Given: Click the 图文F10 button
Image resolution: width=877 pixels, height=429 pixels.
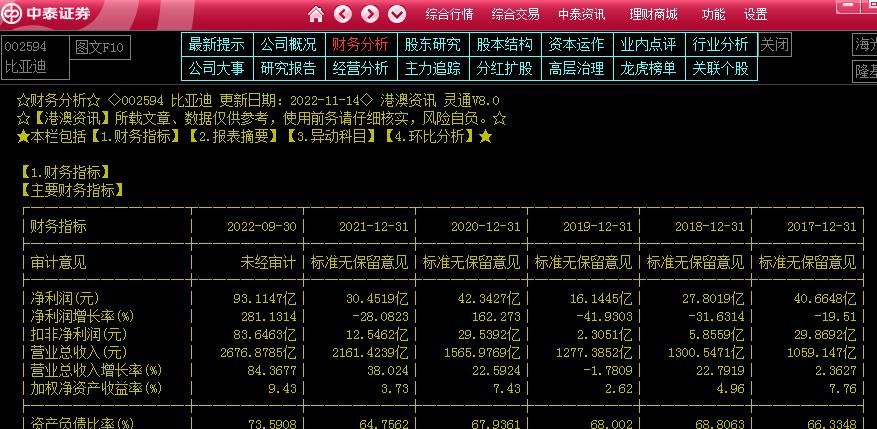Looking at the screenshot, I should coord(100,48).
